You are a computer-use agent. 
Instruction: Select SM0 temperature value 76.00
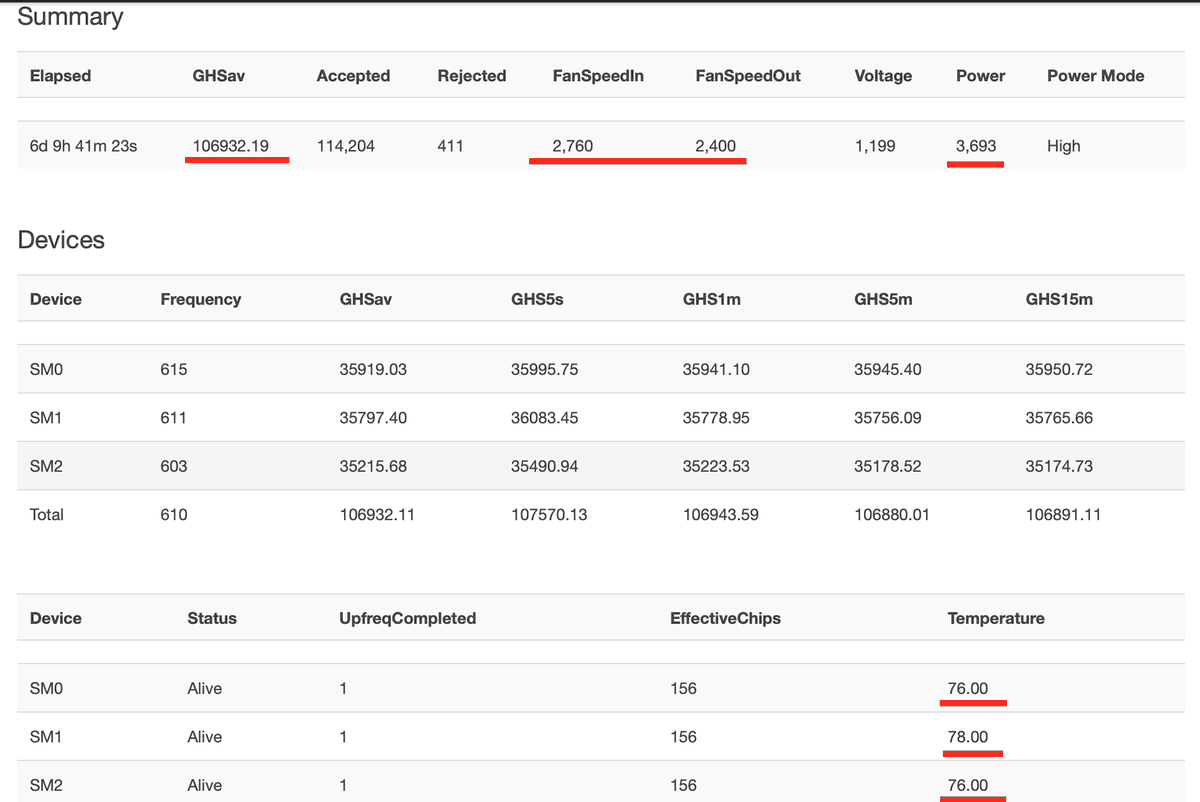(968, 689)
